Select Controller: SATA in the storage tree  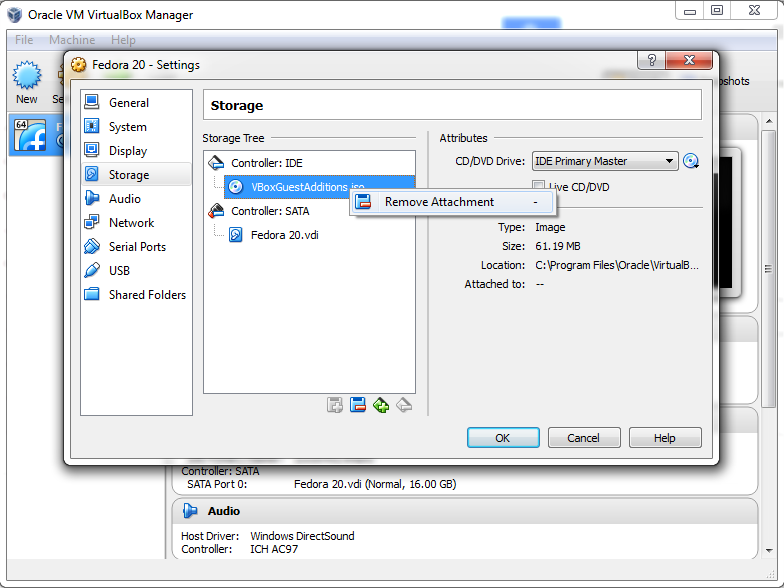(270, 211)
